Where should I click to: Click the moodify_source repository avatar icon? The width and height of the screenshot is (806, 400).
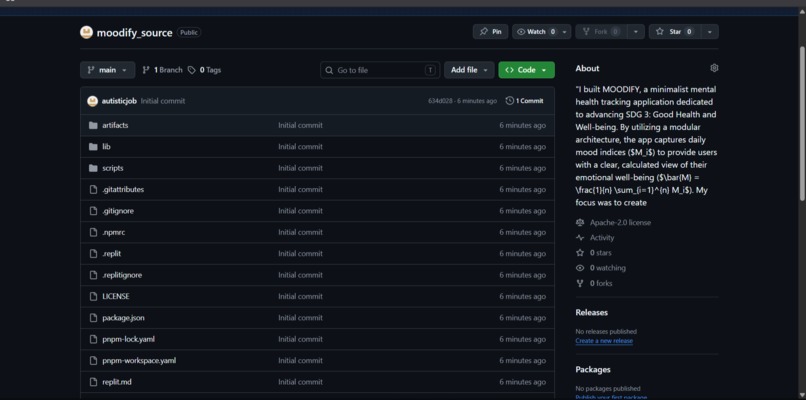pyautogui.click(x=86, y=32)
